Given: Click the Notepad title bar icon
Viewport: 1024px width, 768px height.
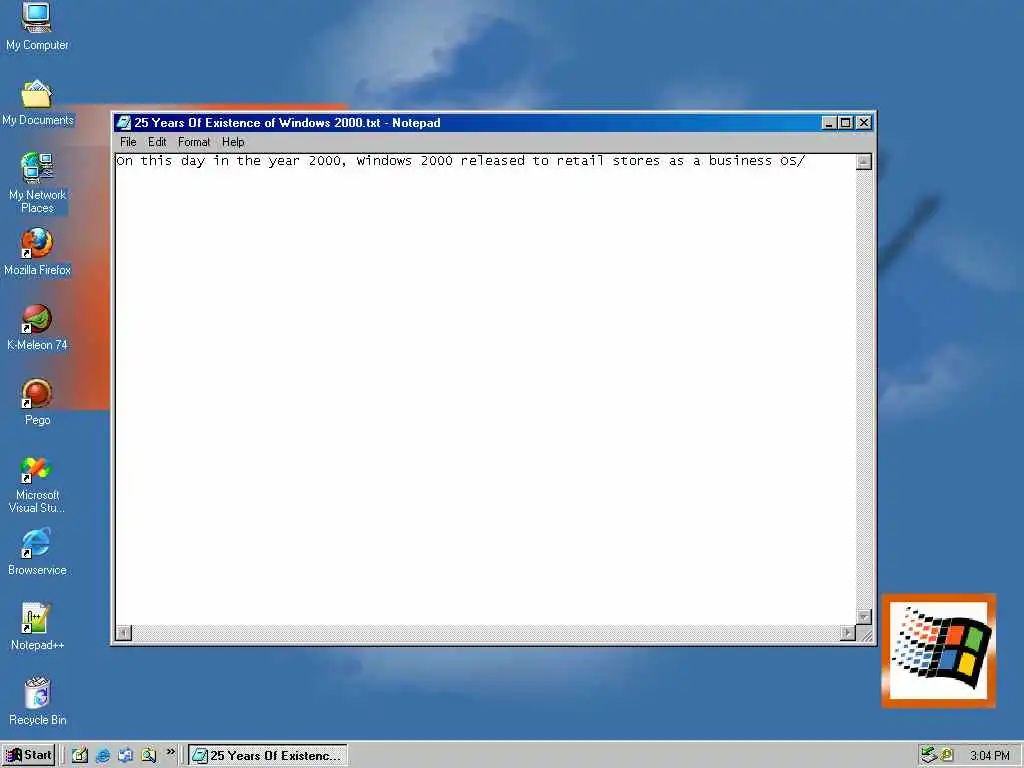Looking at the screenshot, I should coord(123,123).
